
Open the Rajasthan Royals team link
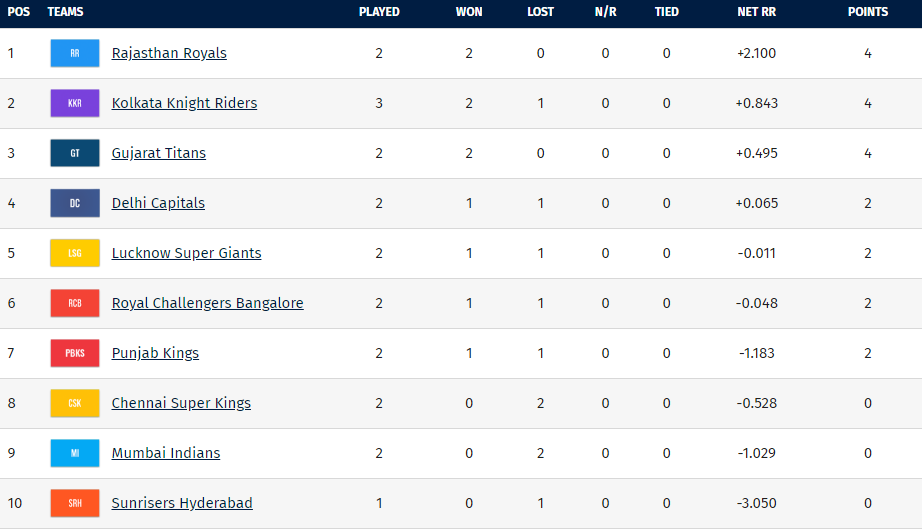pyautogui.click(x=169, y=53)
